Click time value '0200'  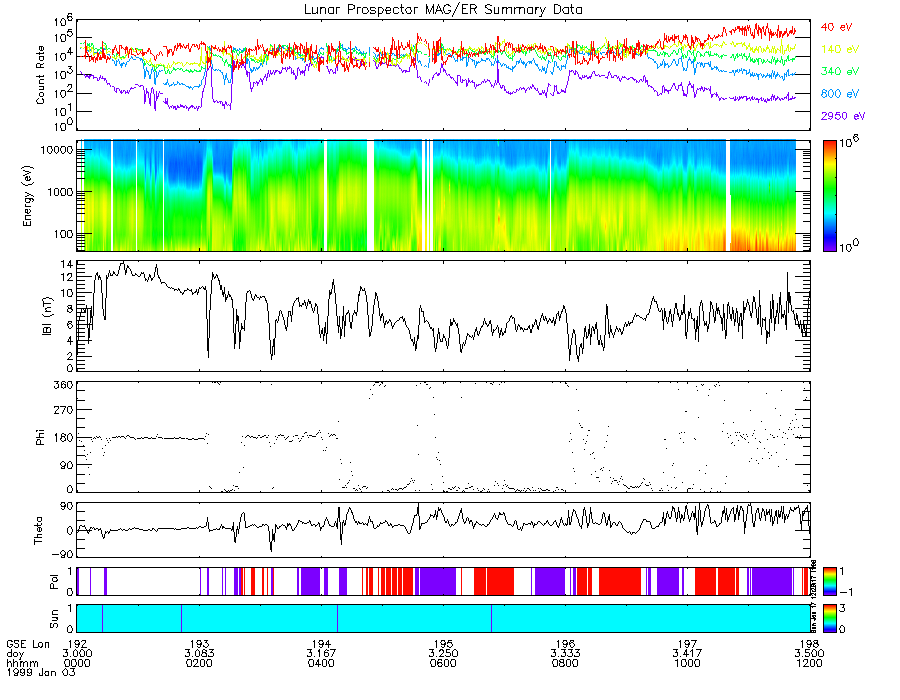[x=199, y=663]
